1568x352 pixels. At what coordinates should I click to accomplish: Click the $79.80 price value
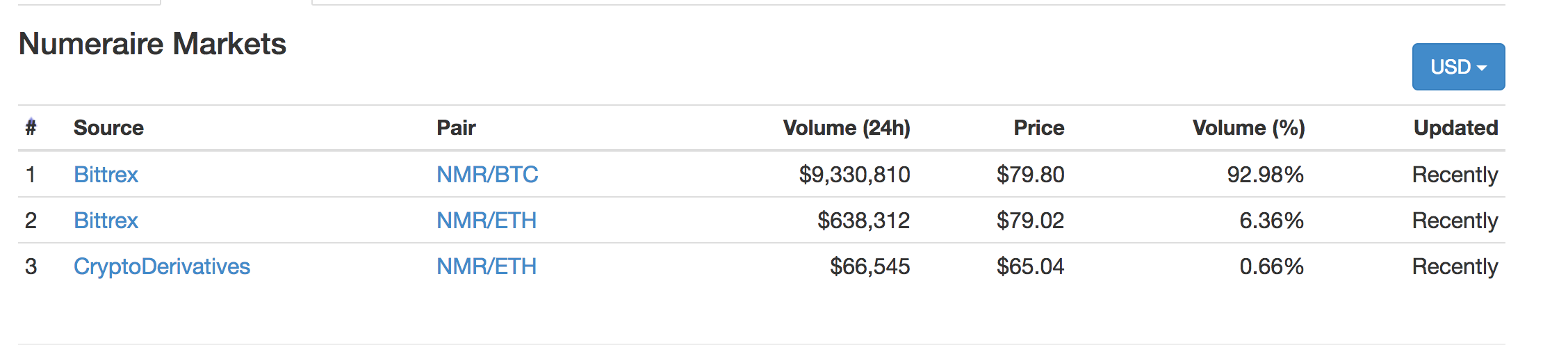point(1030,174)
